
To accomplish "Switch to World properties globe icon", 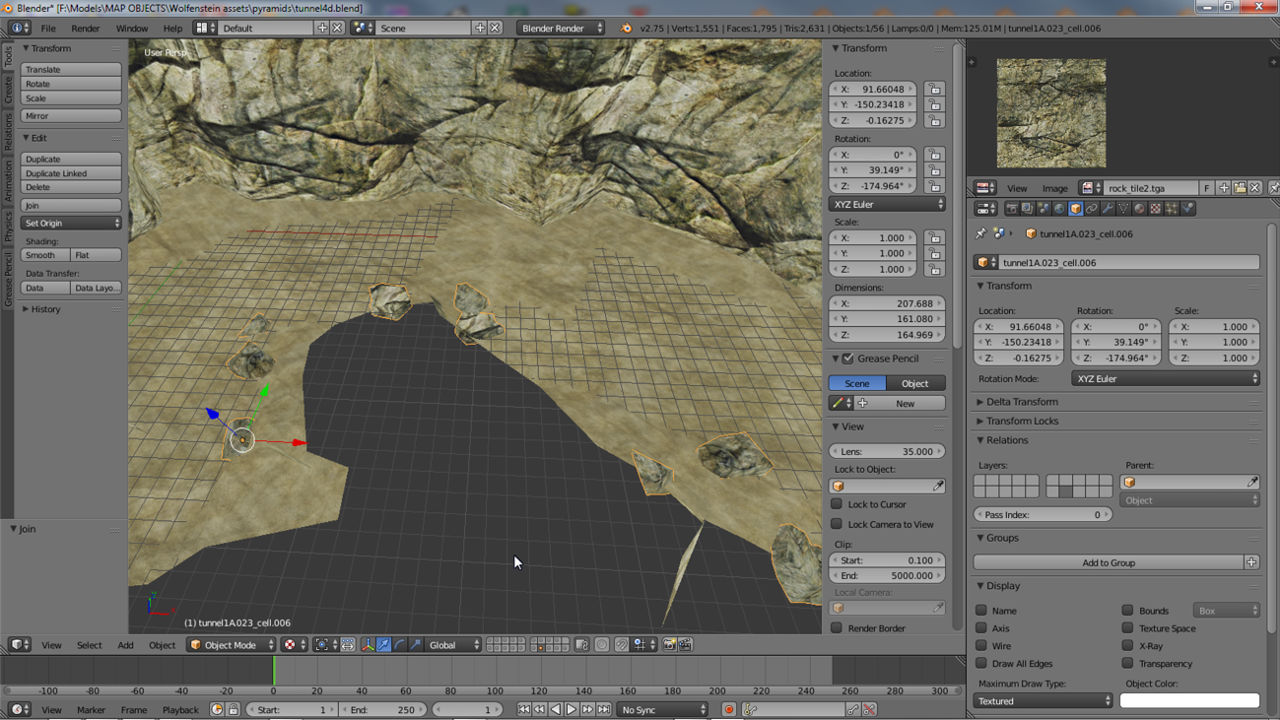I will tap(1059, 209).
